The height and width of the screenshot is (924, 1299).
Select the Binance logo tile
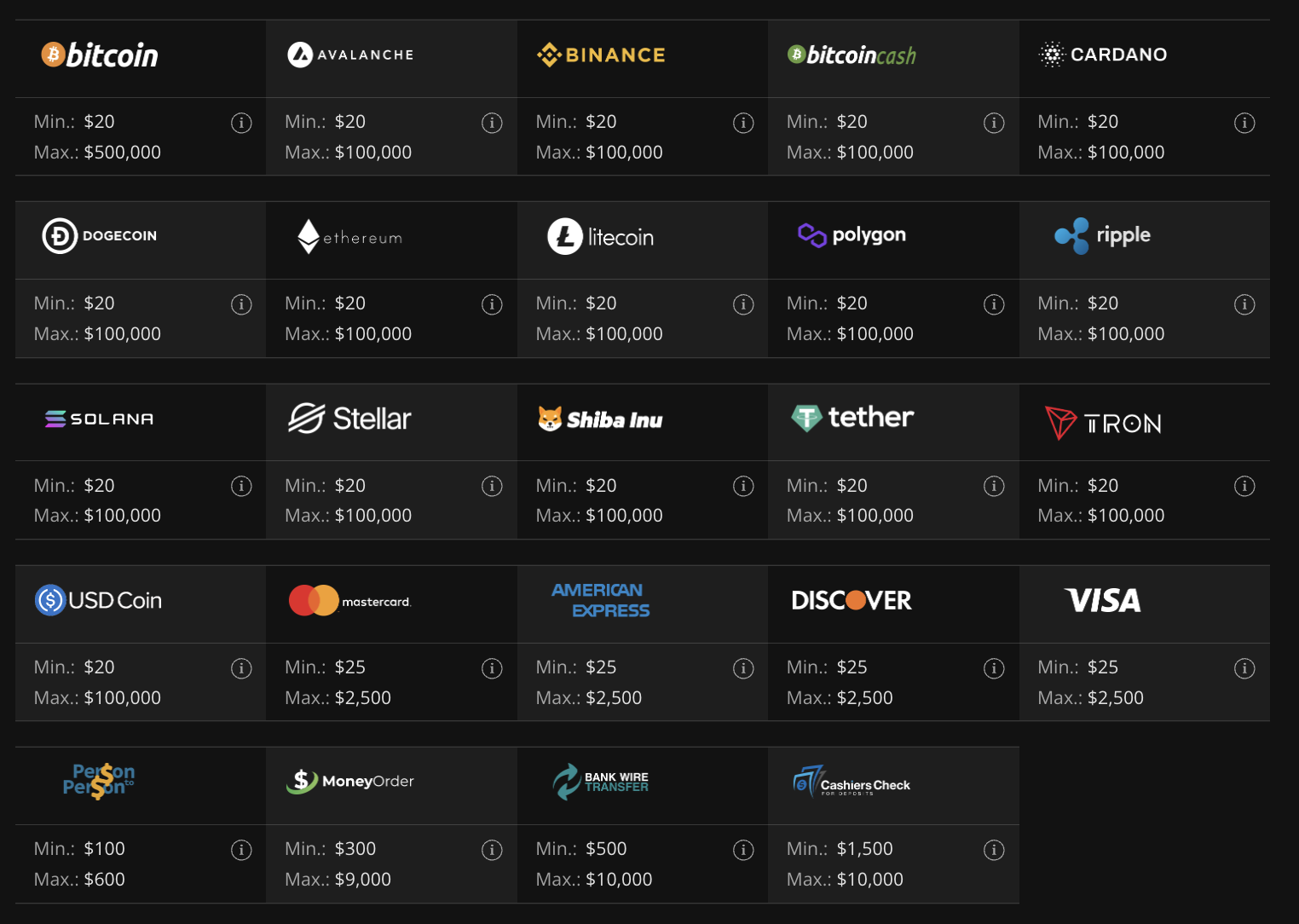(x=601, y=55)
